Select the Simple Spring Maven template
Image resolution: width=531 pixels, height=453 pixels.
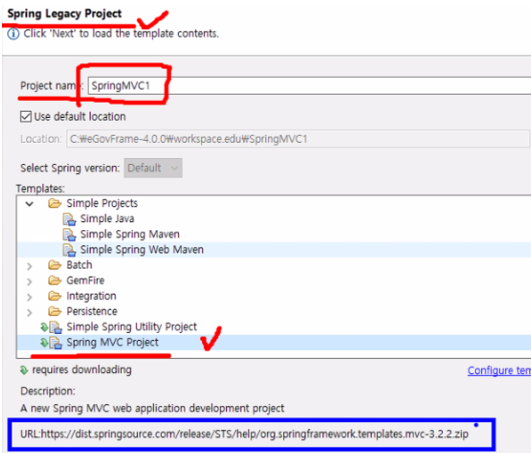130,234
